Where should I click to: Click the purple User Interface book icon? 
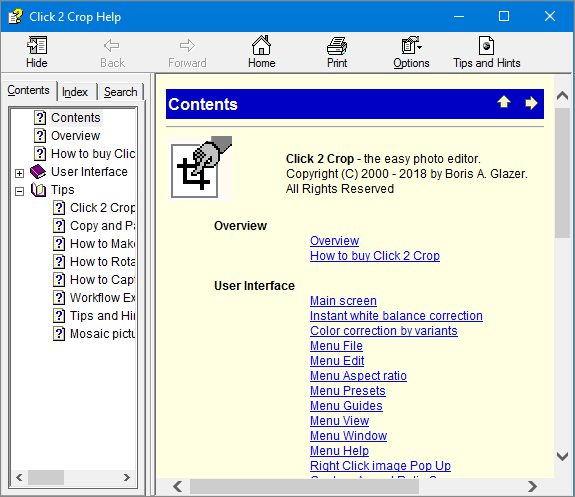click(38, 172)
